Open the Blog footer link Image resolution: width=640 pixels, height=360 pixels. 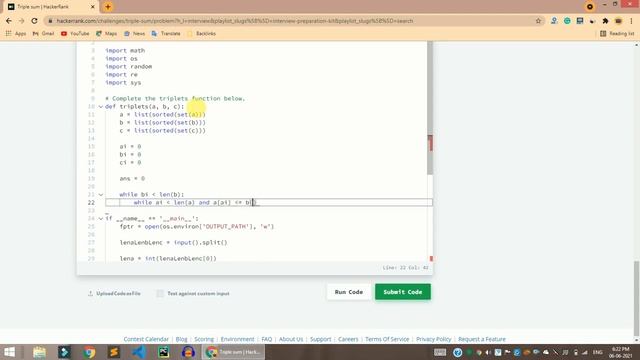coord(182,339)
